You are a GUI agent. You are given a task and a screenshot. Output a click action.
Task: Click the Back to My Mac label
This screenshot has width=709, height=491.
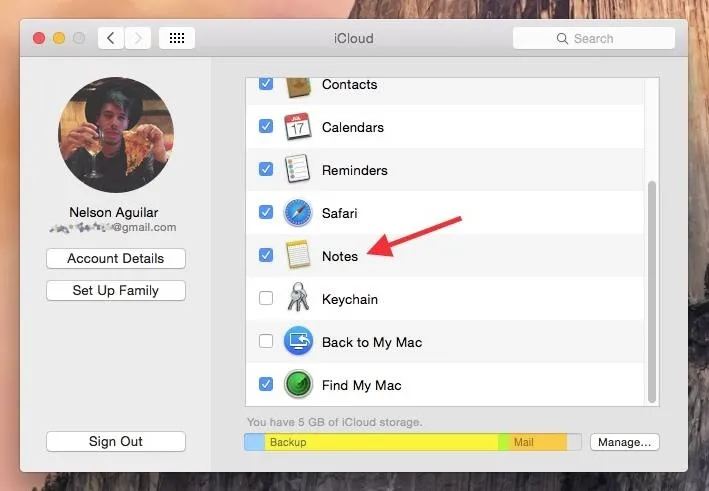coord(372,342)
